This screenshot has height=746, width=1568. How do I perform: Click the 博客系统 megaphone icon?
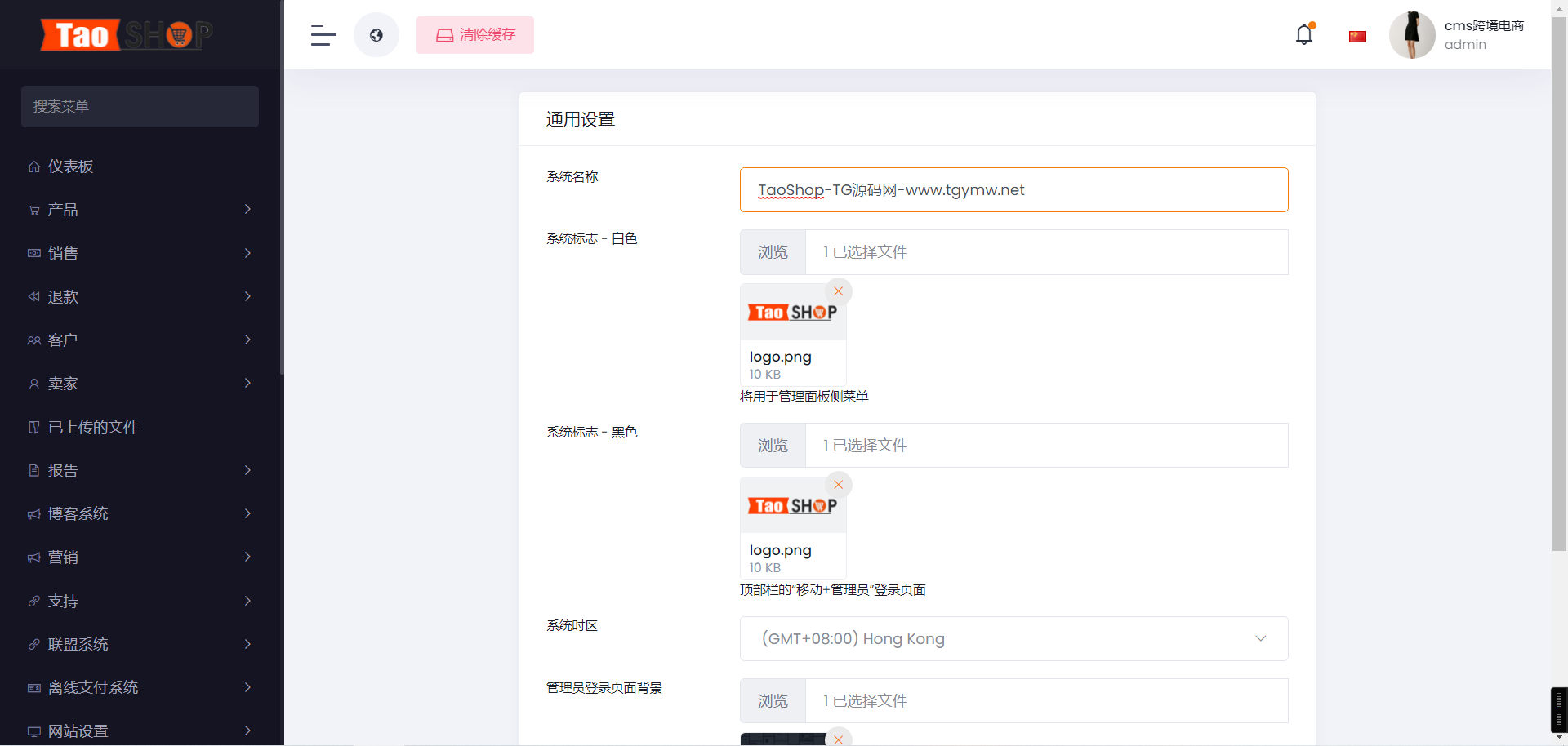click(x=33, y=514)
